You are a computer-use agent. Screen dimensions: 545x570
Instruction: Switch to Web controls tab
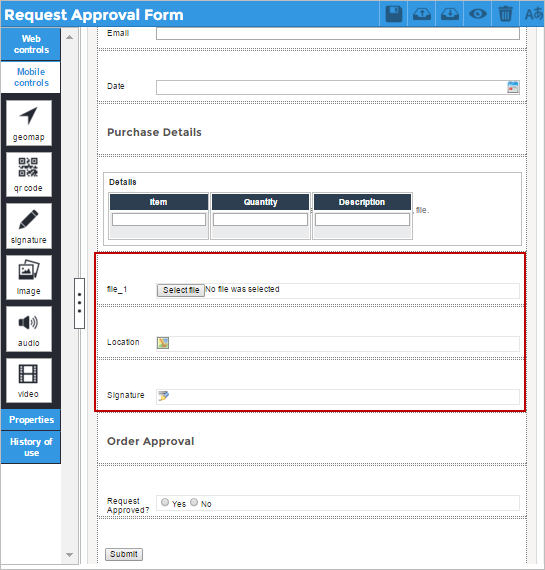click(x=31, y=44)
